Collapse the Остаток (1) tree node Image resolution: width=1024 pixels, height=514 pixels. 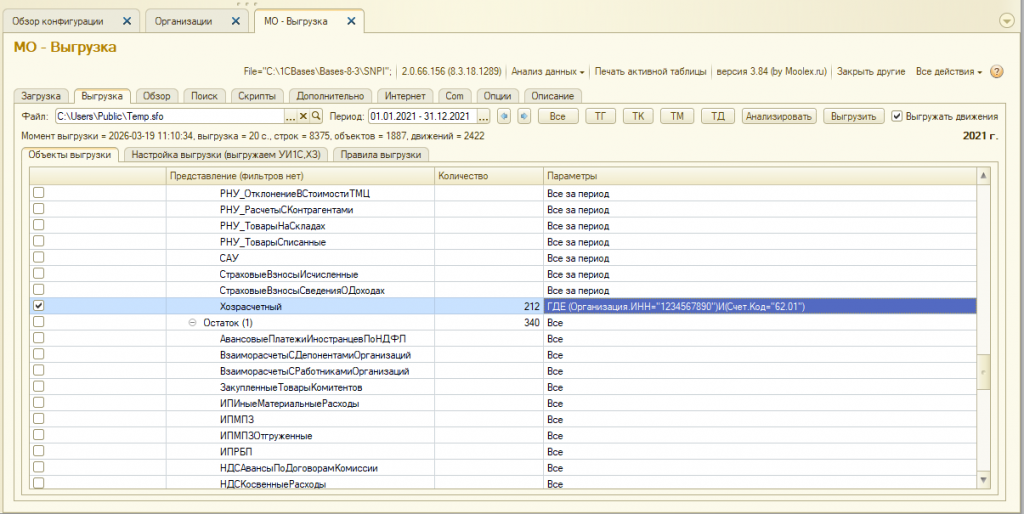click(192, 323)
